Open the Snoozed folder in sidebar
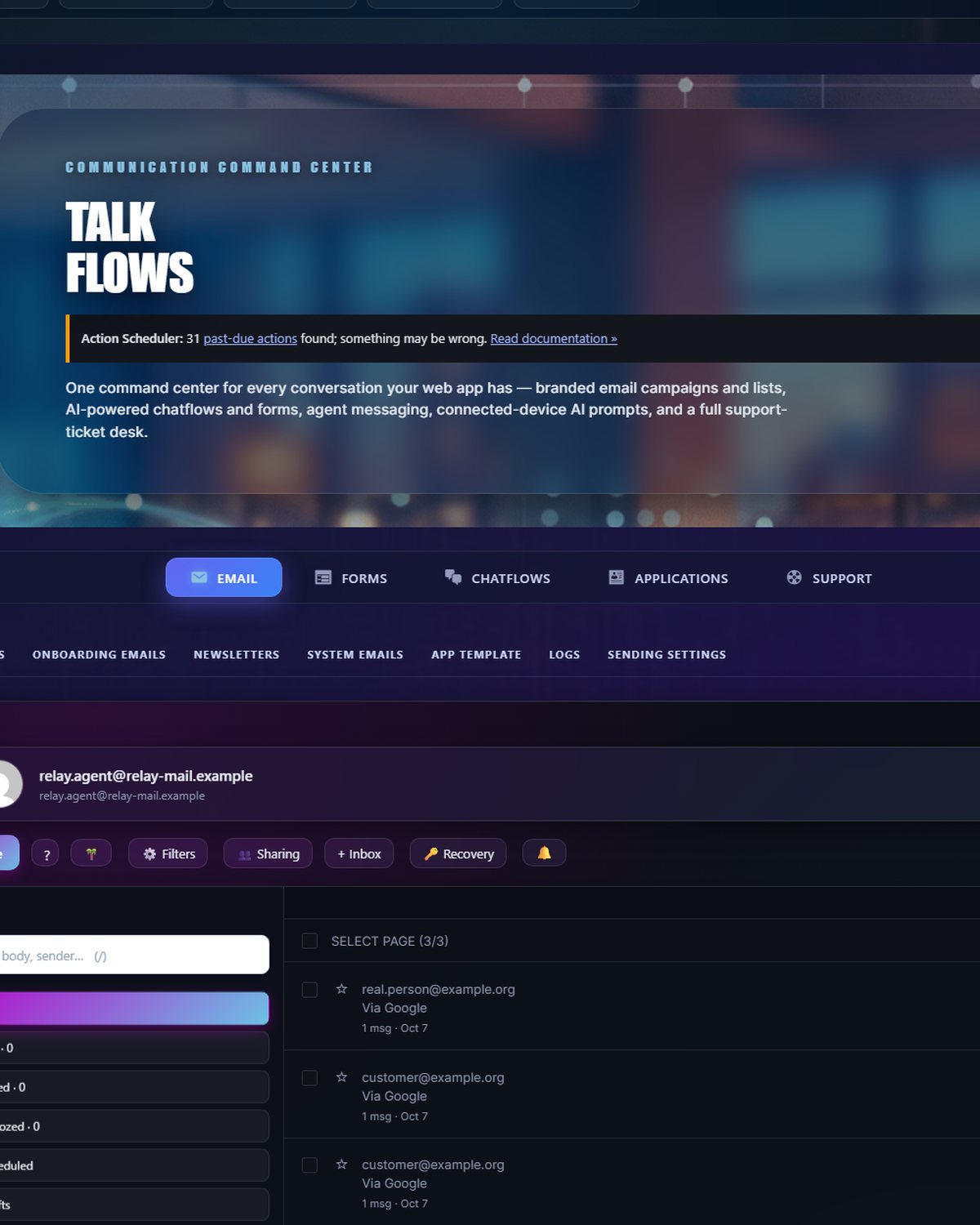The image size is (980, 1225). [134, 1126]
